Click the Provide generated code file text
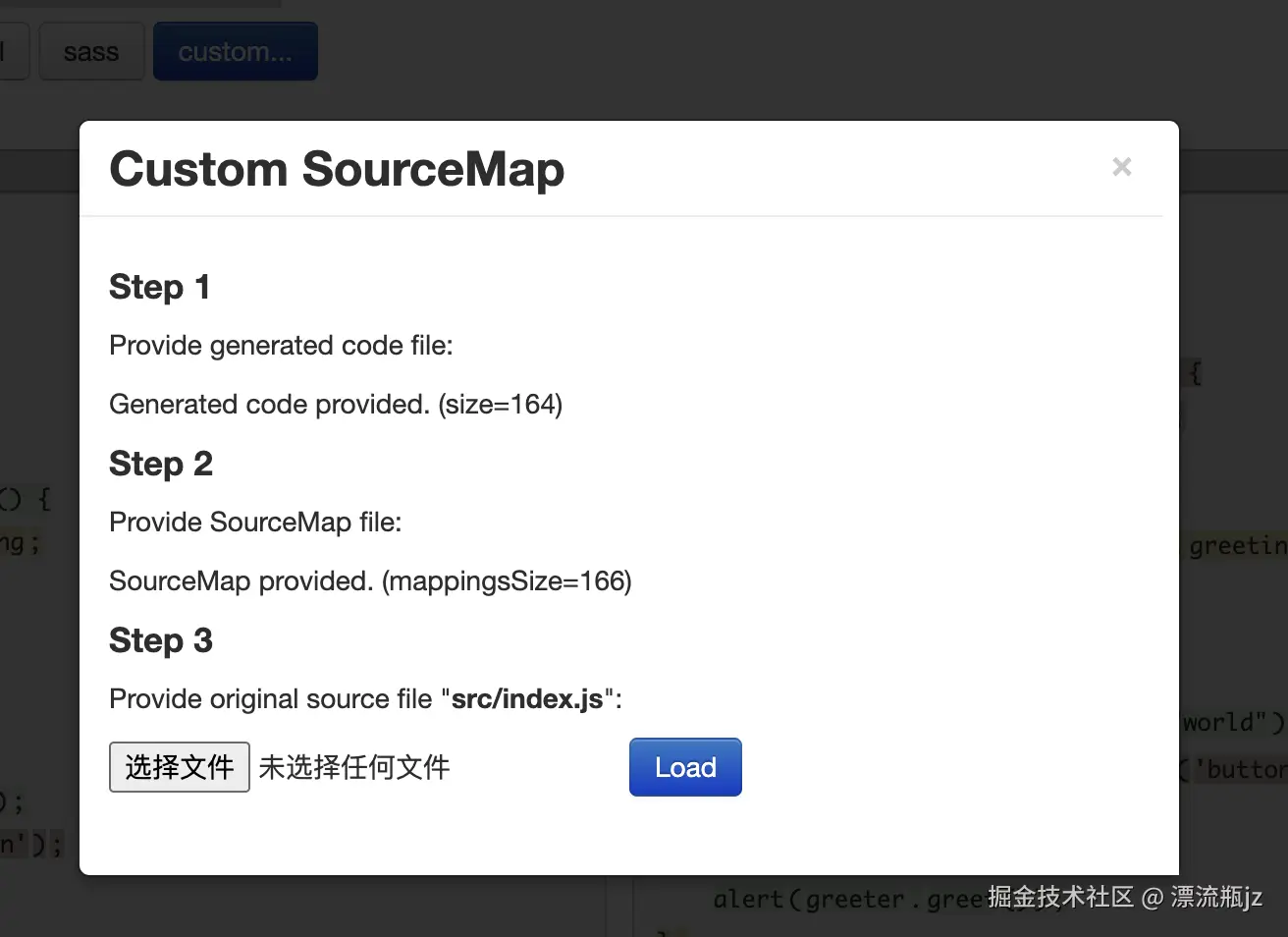This screenshot has width=1288, height=937. pos(281,345)
